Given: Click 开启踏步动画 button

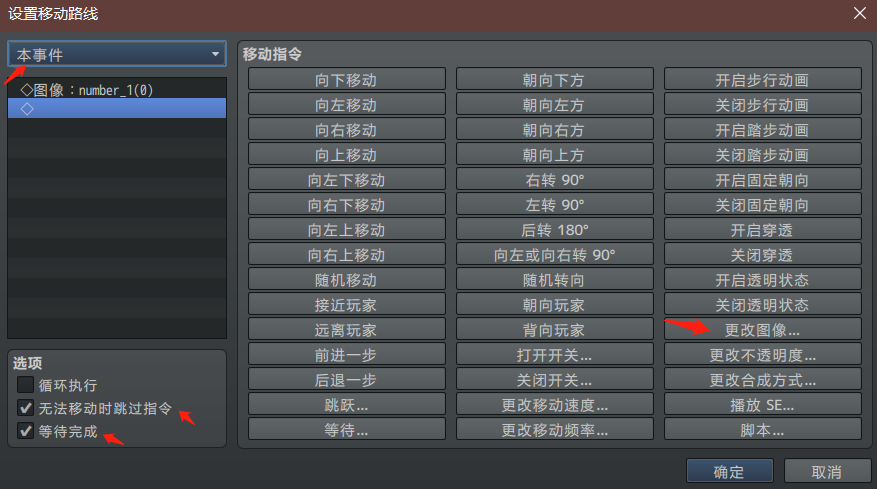Looking at the screenshot, I should (x=763, y=130).
